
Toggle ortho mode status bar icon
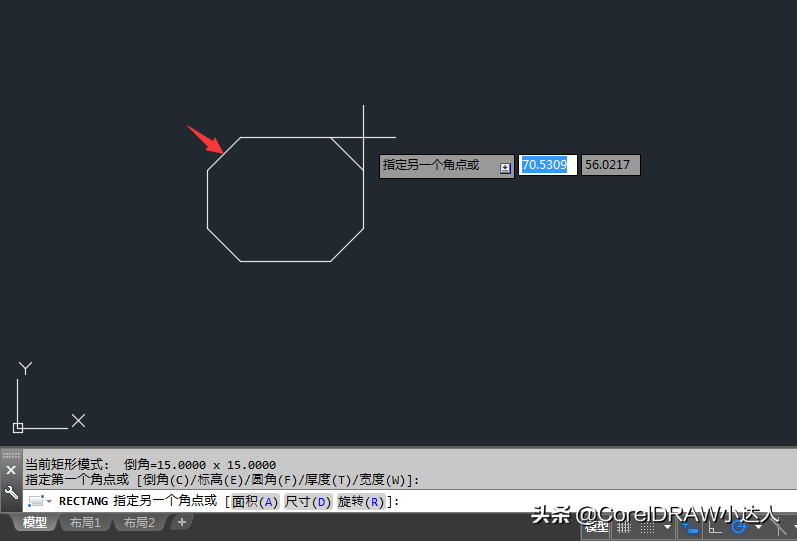pyautogui.click(x=715, y=526)
